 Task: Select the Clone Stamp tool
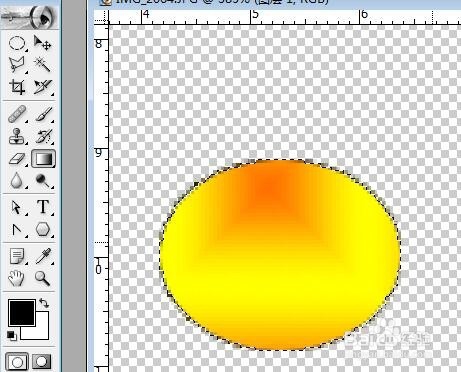point(17,136)
